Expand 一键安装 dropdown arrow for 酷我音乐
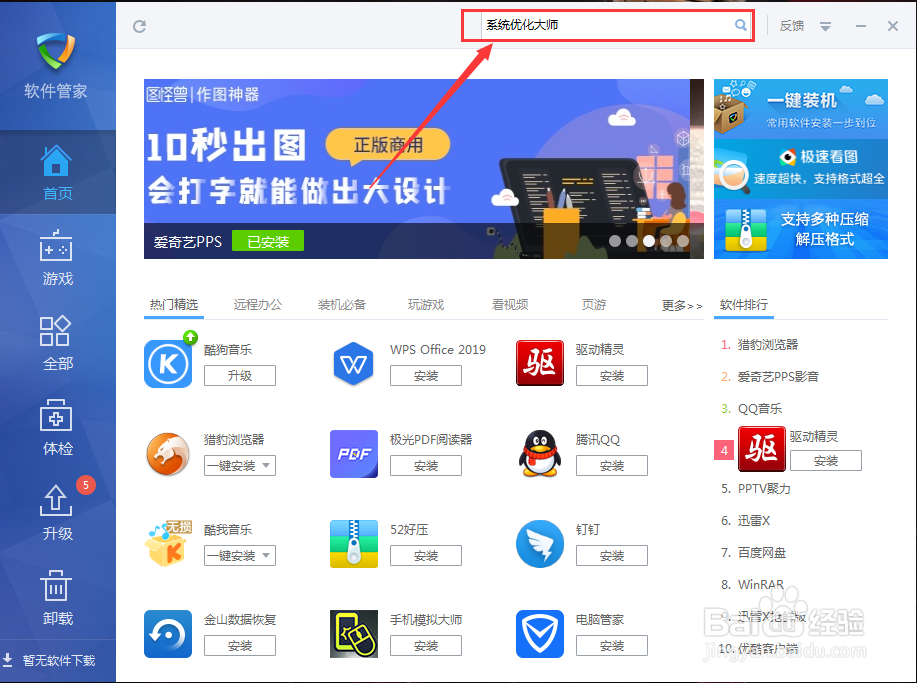This screenshot has width=917, height=683. tap(266, 556)
